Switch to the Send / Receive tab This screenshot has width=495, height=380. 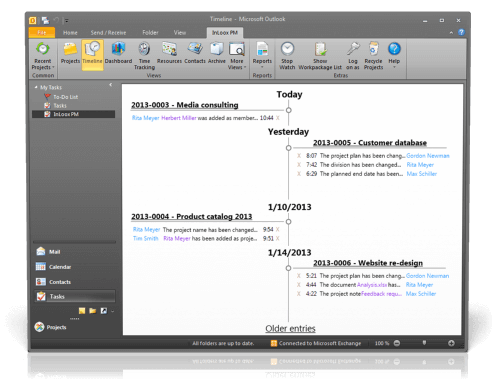point(108,33)
